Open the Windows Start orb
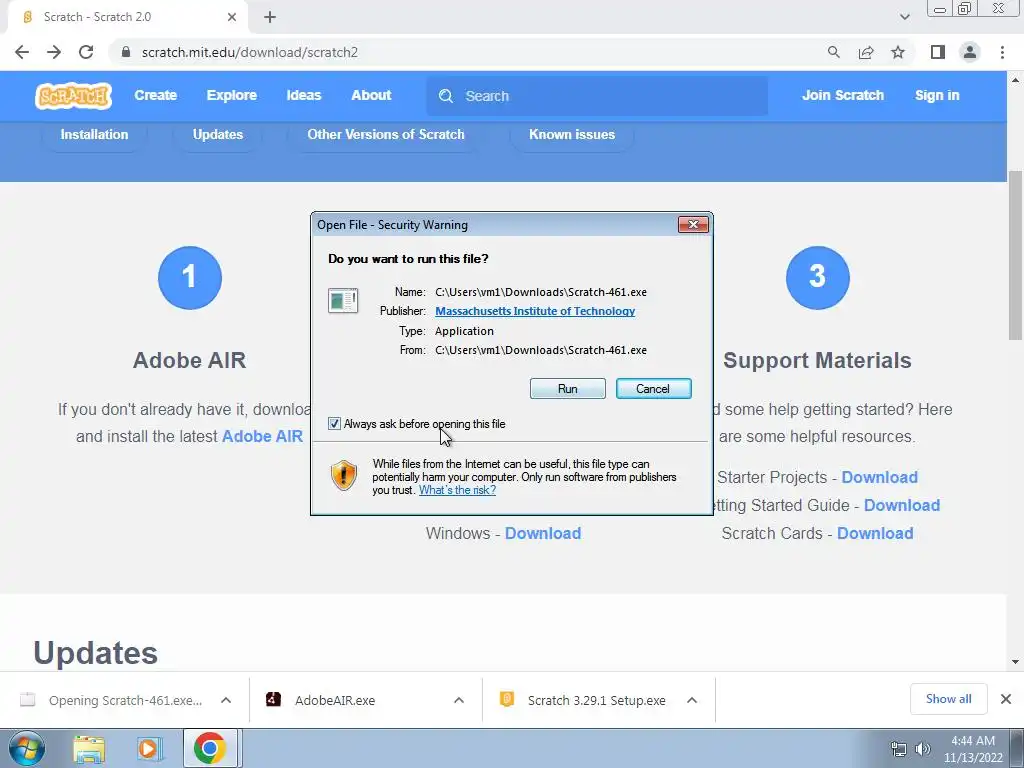Screen dimensions: 1024x768 pyautogui.click(x=27, y=748)
